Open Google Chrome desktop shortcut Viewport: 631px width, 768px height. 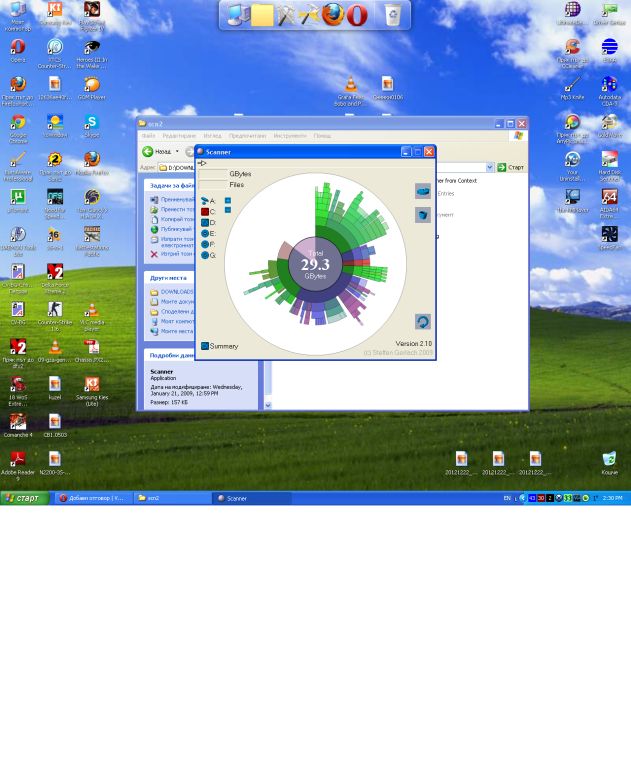click(x=17, y=124)
